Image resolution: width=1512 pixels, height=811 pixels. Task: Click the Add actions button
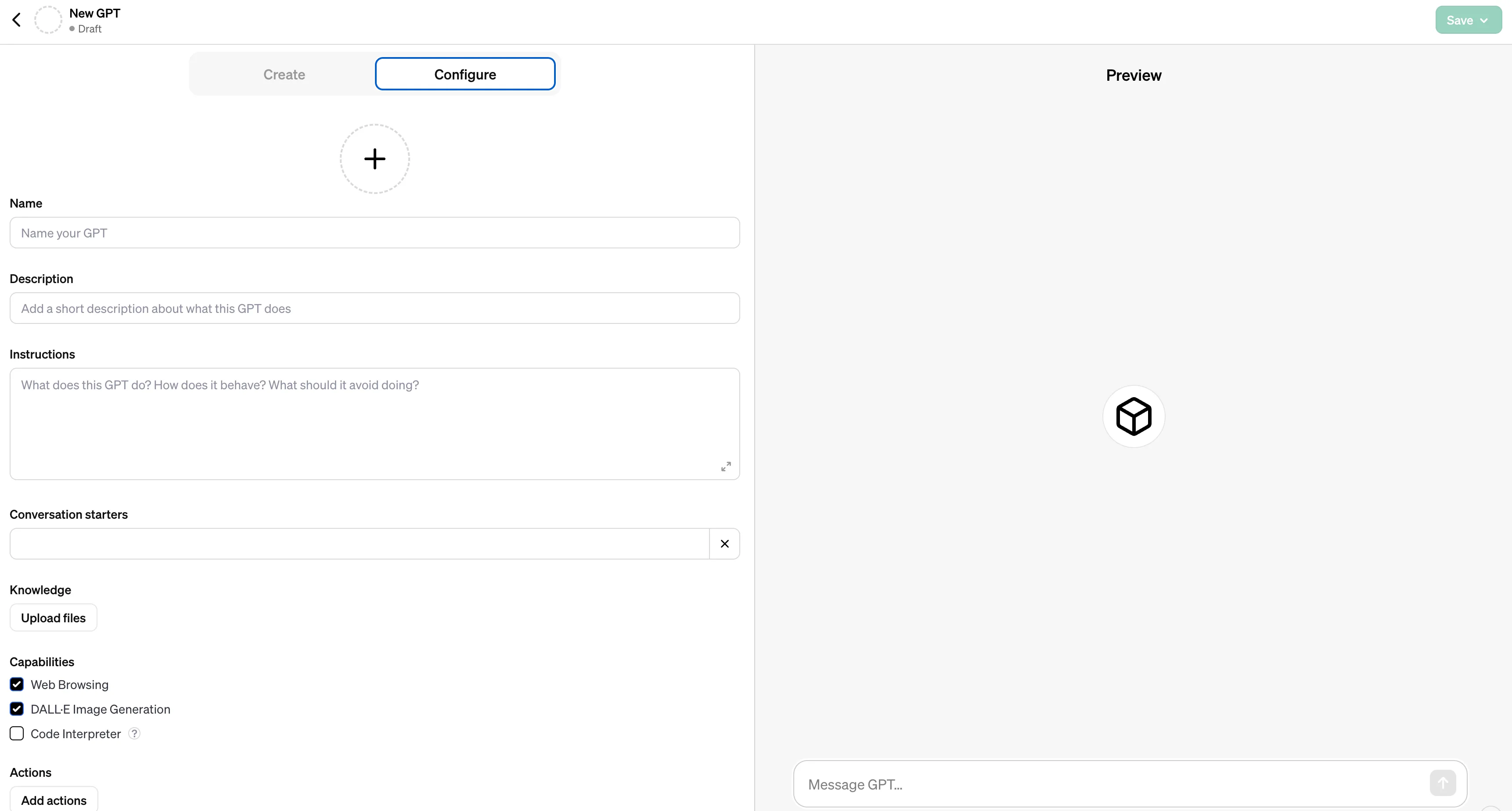click(53, 800)
